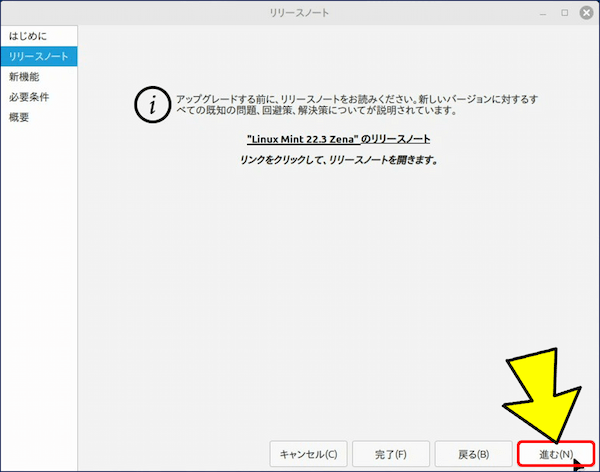
Task: Open the 新機能 sidebar page
Action: [39, 77]
